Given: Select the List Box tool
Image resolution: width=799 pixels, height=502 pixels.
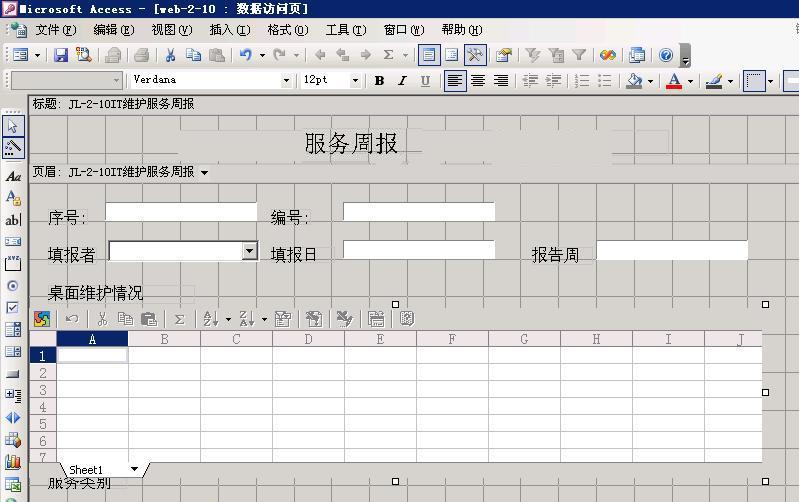Looking at the screenshot, I should (x=13, y=352).
